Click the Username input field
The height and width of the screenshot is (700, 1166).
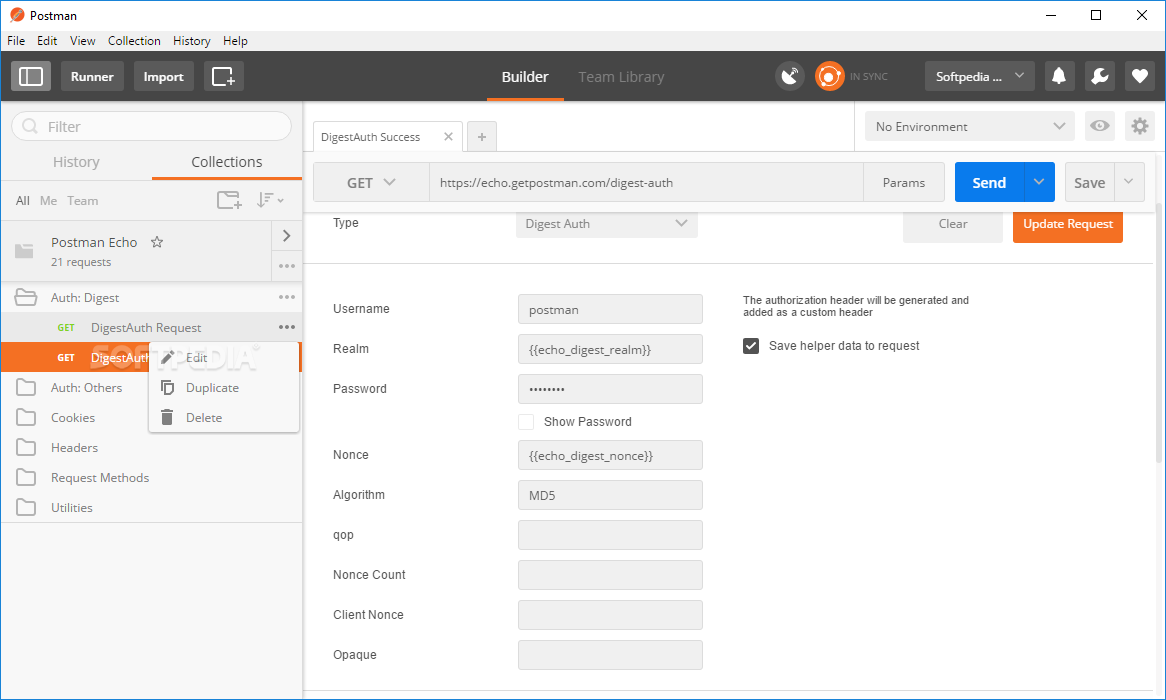(x=610, y=309)
